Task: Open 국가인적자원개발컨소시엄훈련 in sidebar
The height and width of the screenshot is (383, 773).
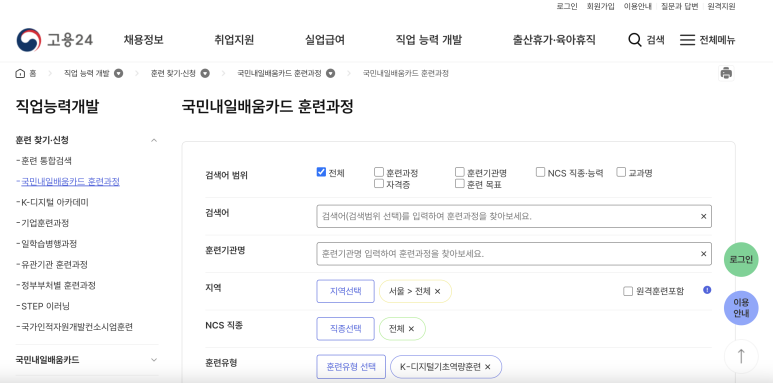Action: pyautogui.click(x=77, y=327)
